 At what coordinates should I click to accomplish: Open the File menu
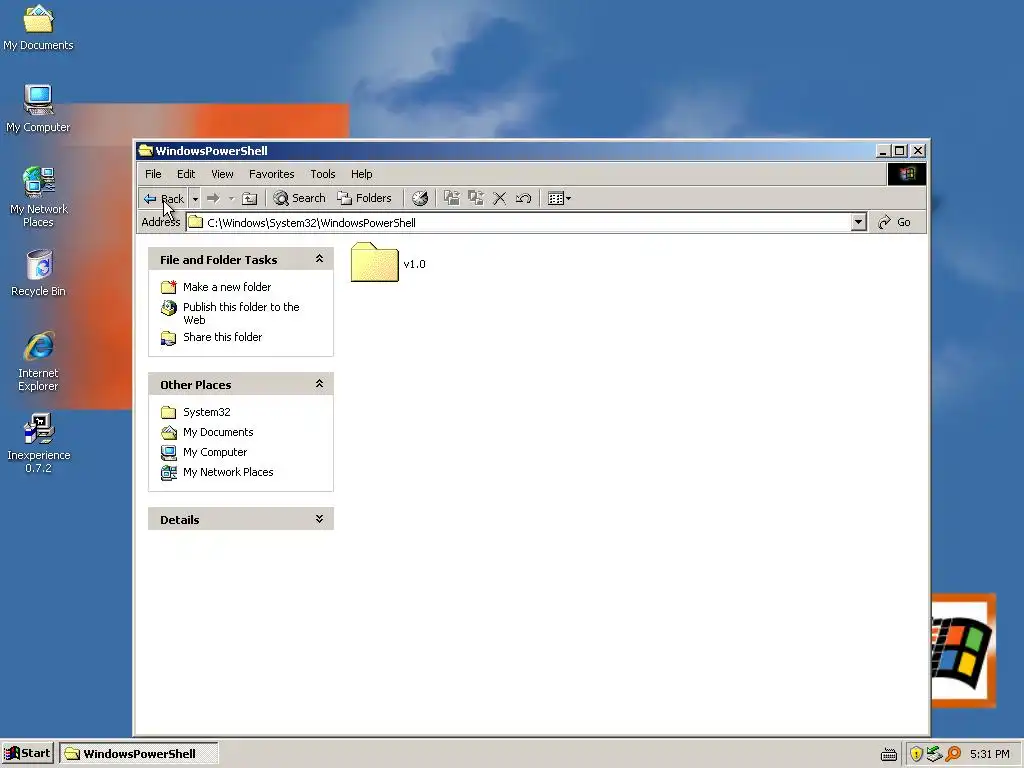coord(153,174)
